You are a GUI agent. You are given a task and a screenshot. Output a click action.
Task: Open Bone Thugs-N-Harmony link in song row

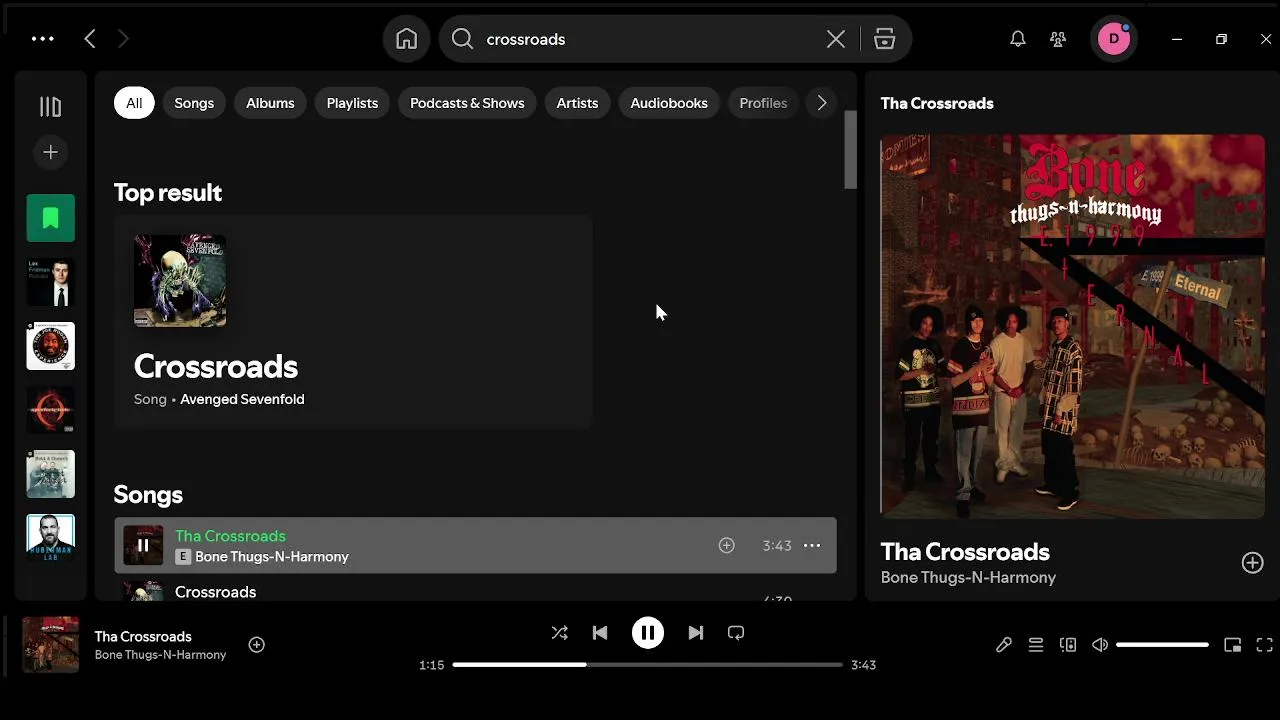[x=272, y=557]
